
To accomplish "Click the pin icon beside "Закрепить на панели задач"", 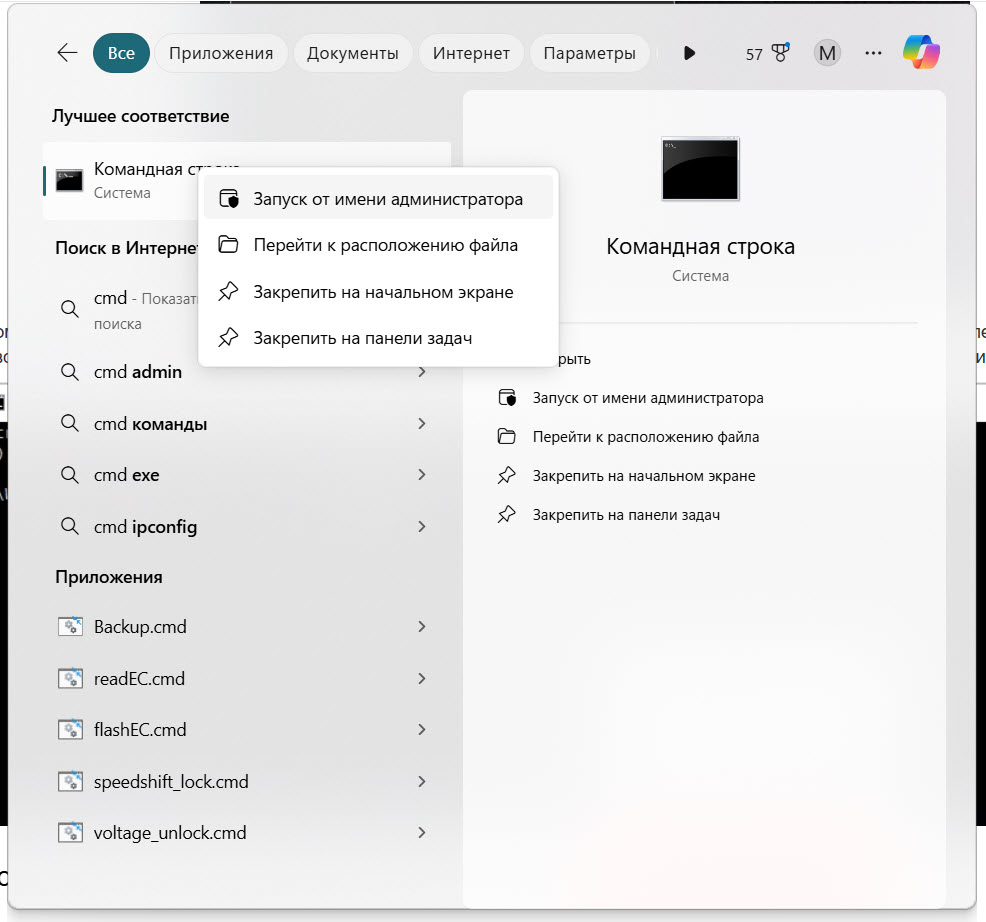I will [227, 337].
